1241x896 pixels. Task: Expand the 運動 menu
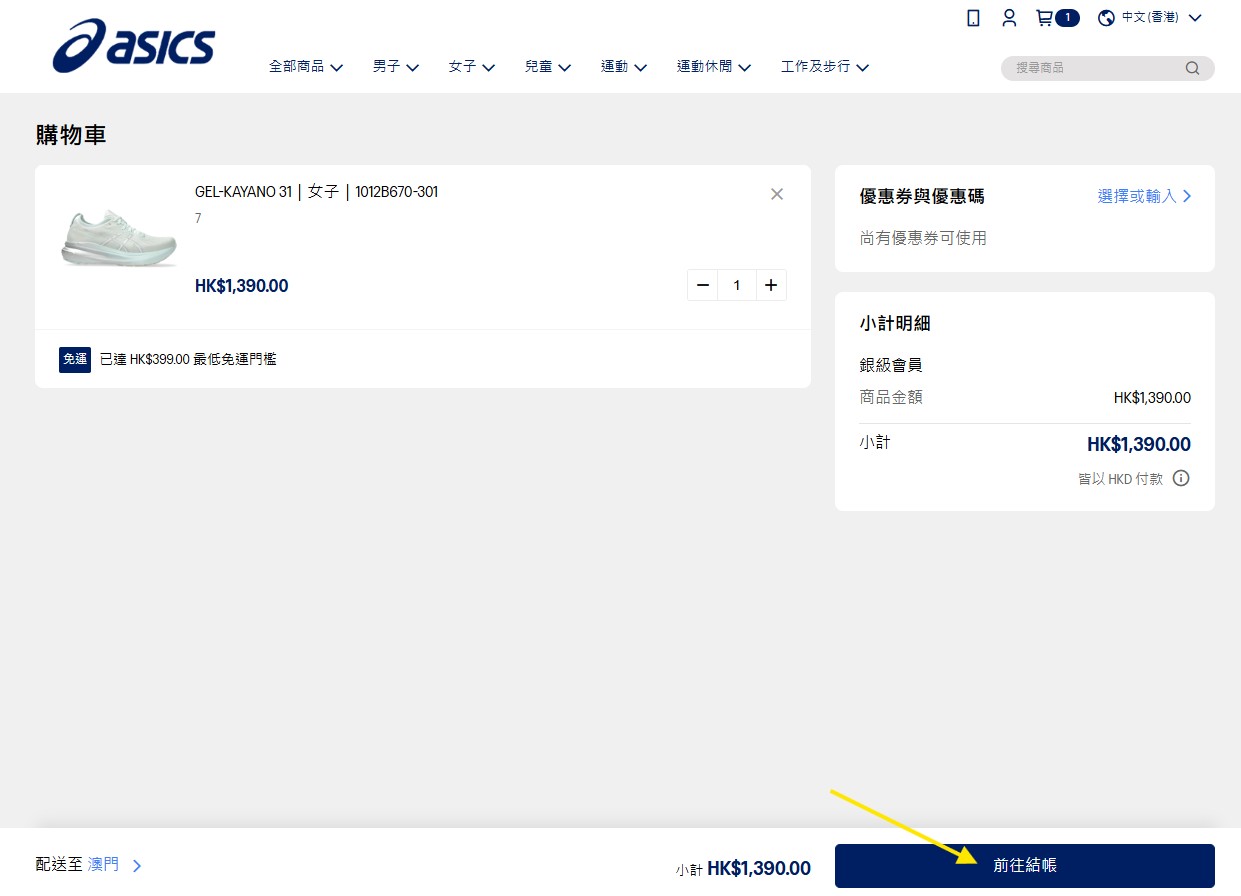(x=624, y=67)
